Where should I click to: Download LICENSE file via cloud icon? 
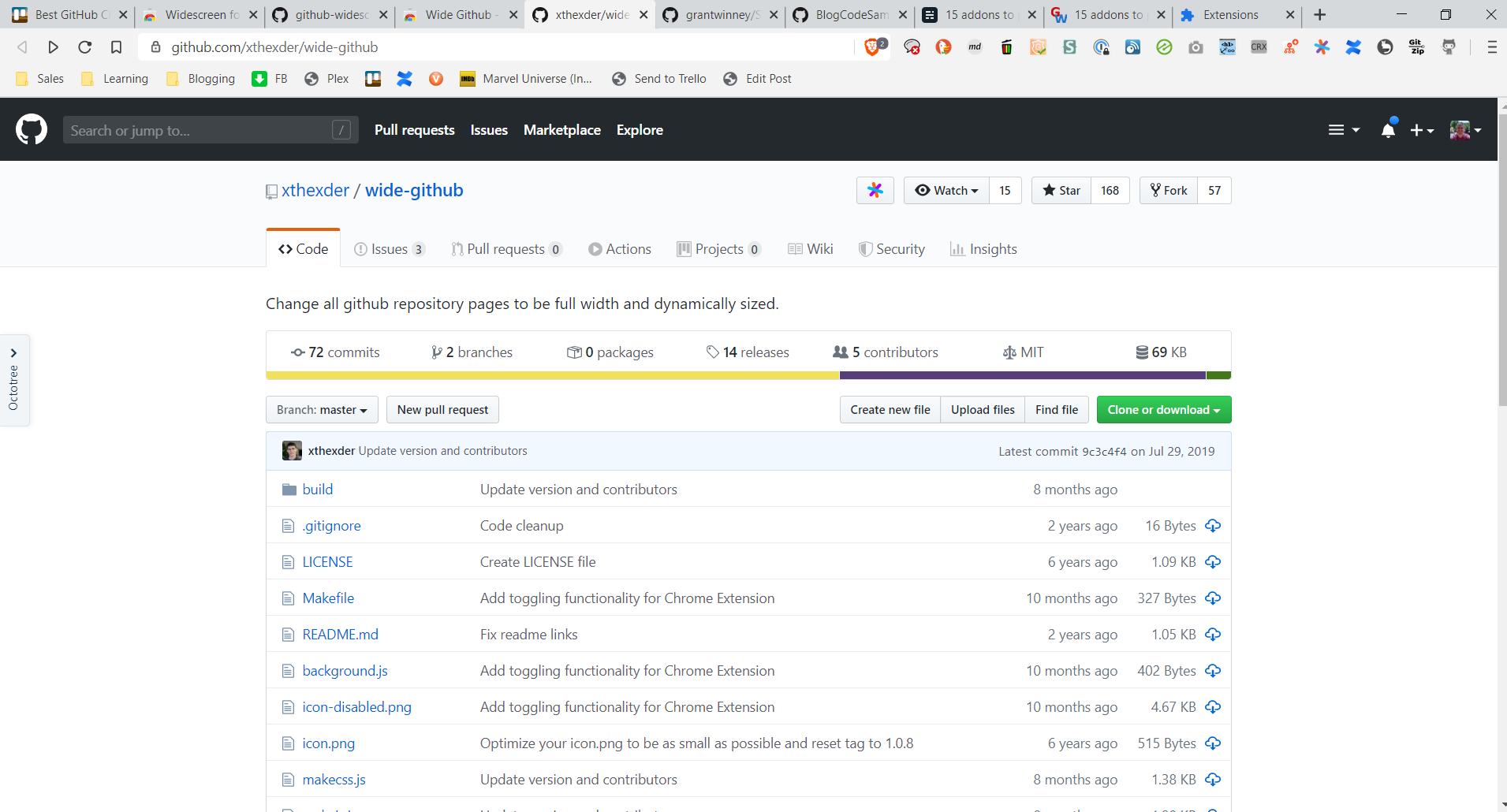[x=1213, y=562]
